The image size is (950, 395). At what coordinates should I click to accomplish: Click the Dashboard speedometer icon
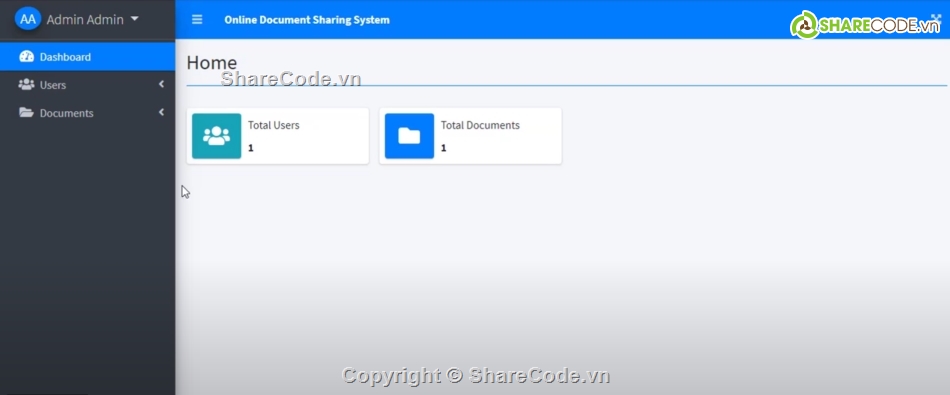[27, 57]
